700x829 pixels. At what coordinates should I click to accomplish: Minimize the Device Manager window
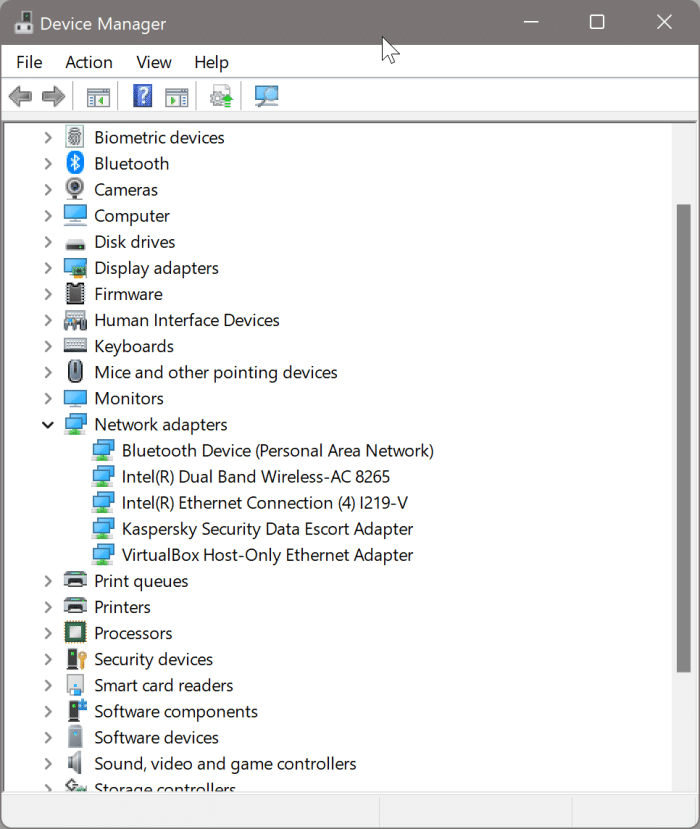coord(531,22)
